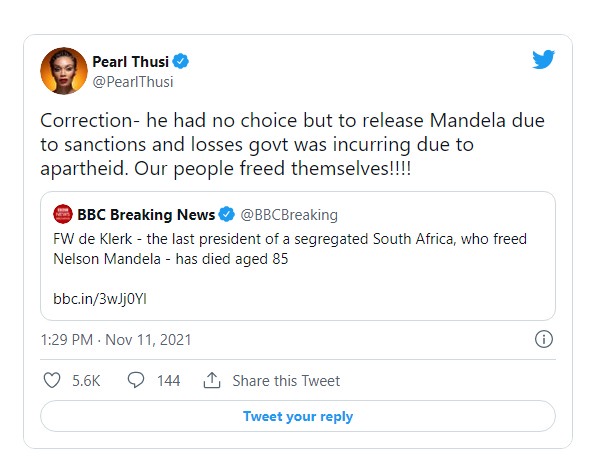Open the BBC Breaking News account name

click(146, 214)
